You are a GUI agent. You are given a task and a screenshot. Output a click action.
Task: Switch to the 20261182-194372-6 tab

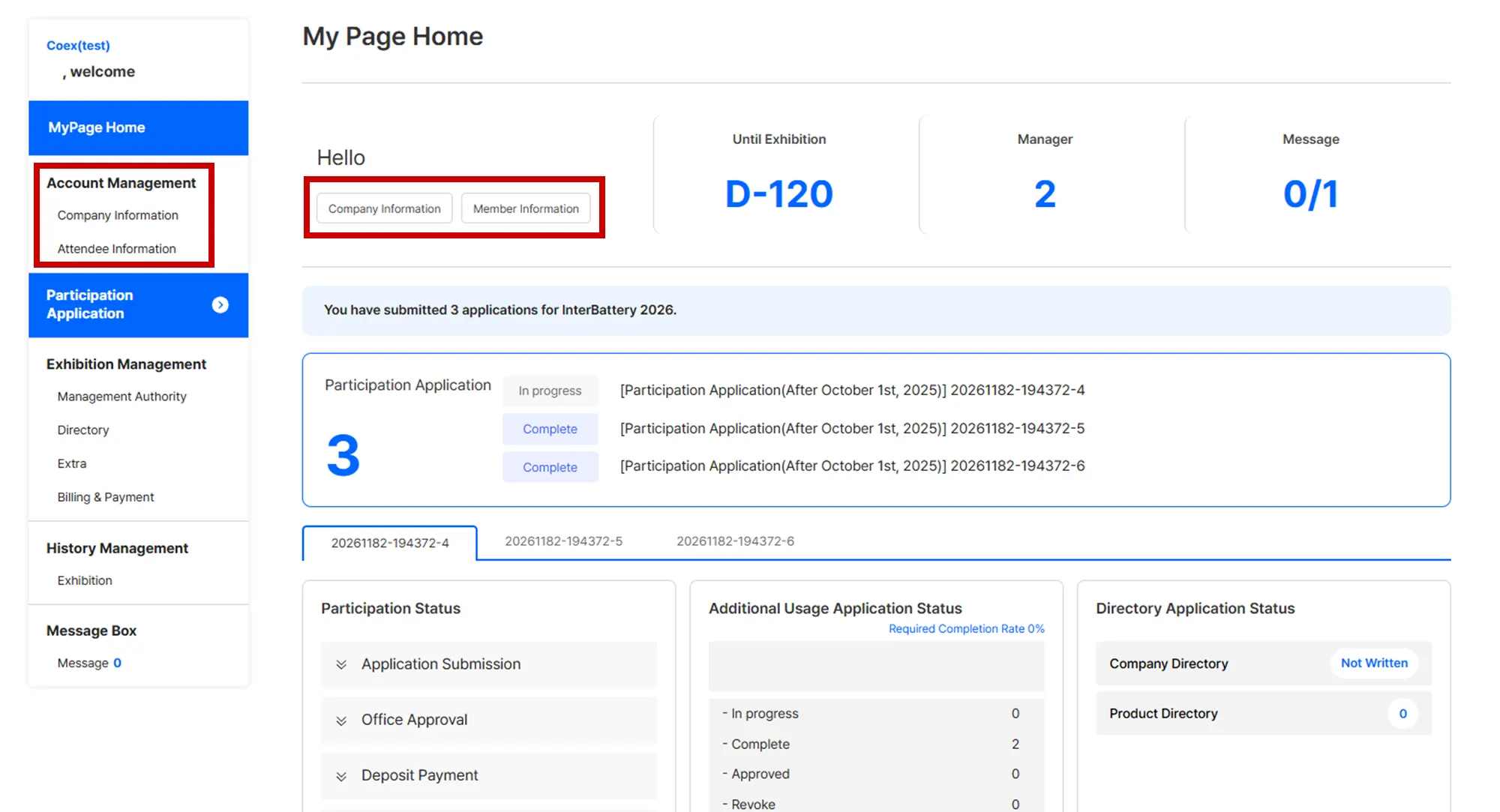coord(735,541)
